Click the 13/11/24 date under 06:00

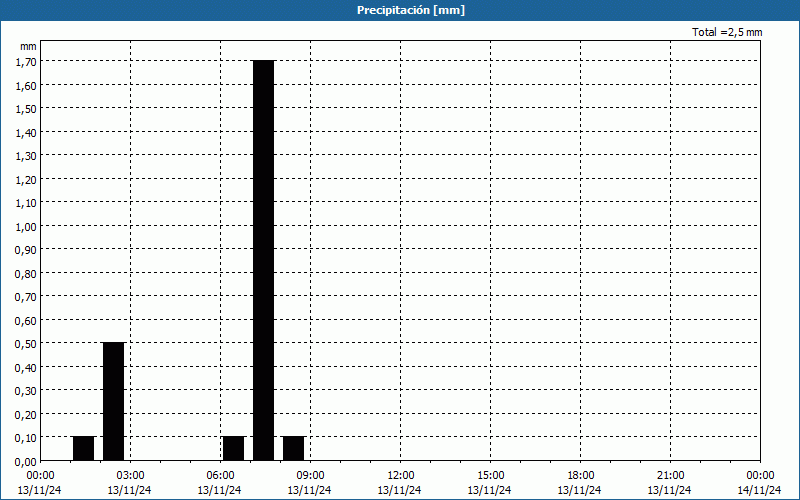pyautogui.click(x=219, y=490)
